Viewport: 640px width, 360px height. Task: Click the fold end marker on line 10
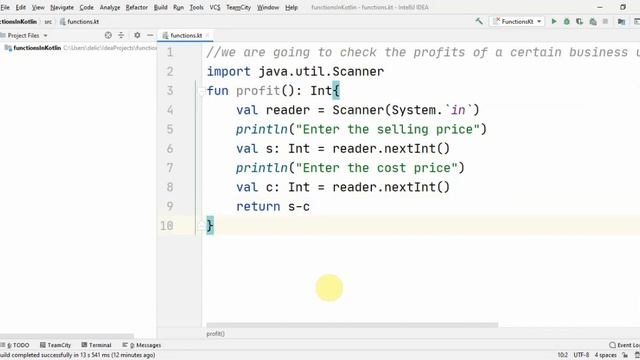click(201, 225)
